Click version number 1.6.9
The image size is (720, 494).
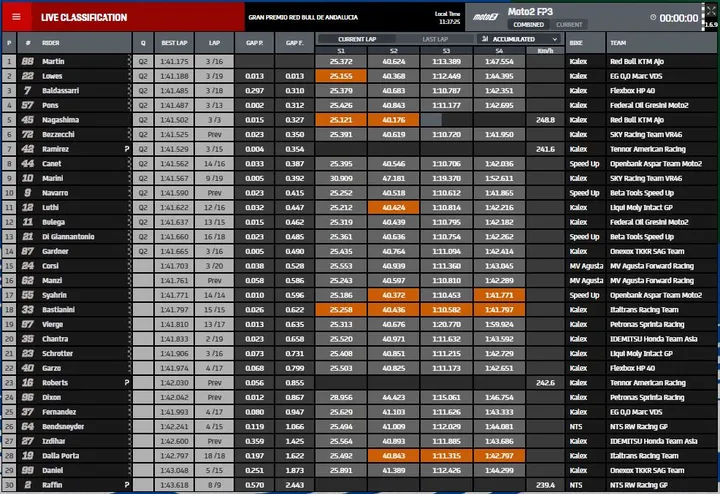711,25
